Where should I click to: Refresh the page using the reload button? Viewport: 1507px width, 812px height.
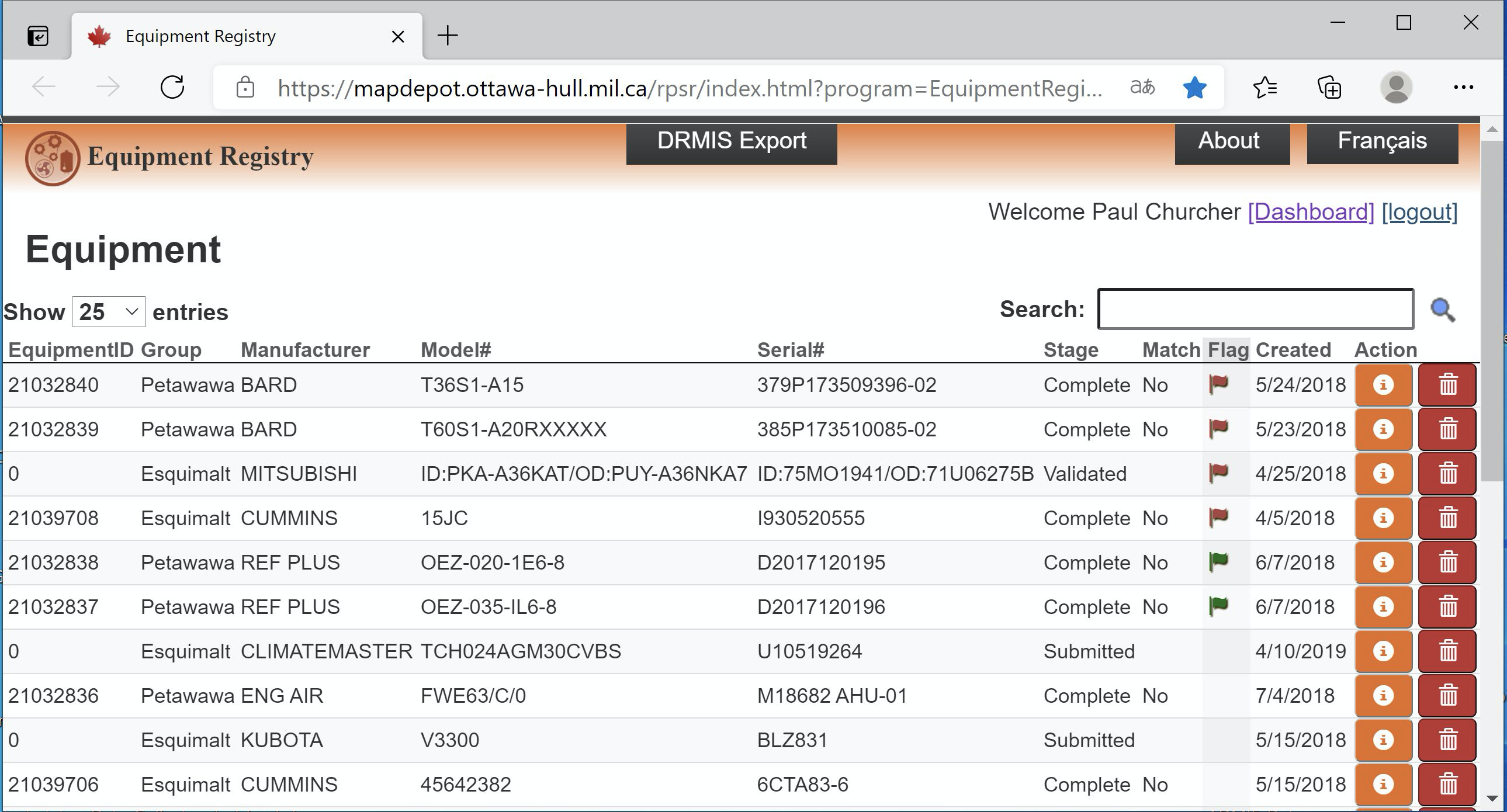tap(172, 88)
